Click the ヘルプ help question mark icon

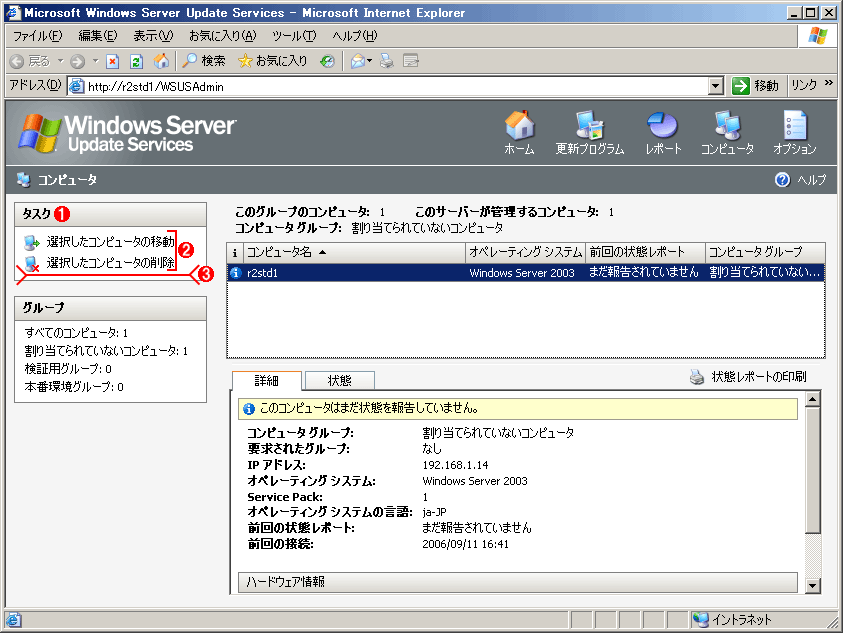[782, 180]
